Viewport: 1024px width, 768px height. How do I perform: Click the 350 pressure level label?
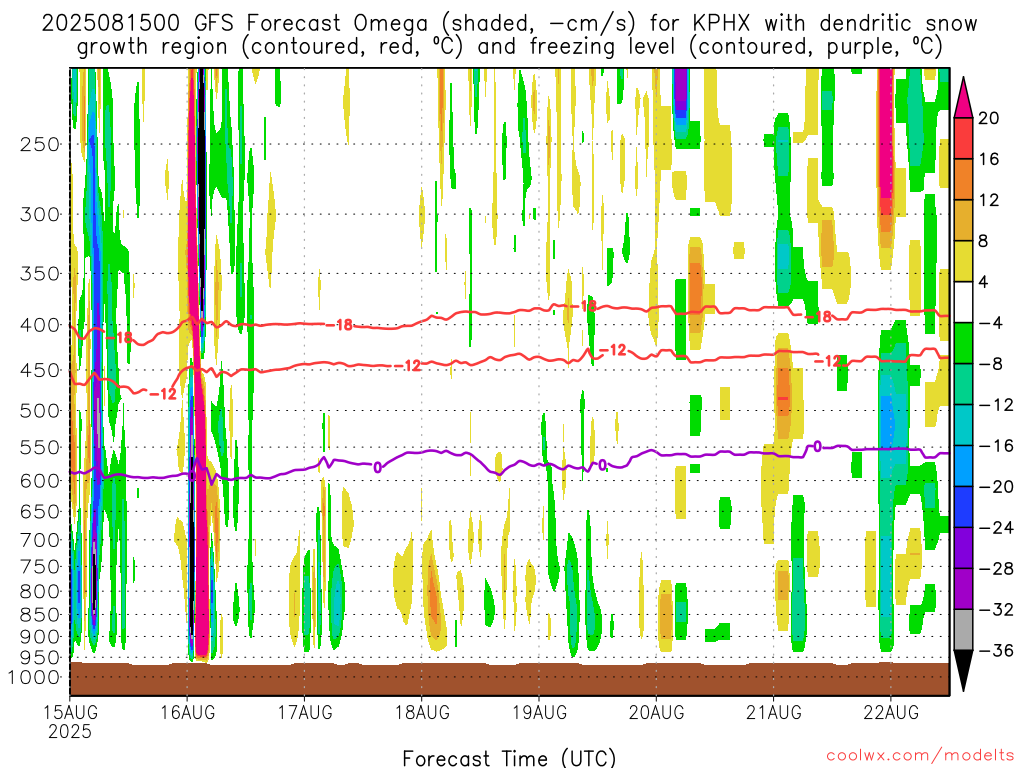click(x=40, y=274)
